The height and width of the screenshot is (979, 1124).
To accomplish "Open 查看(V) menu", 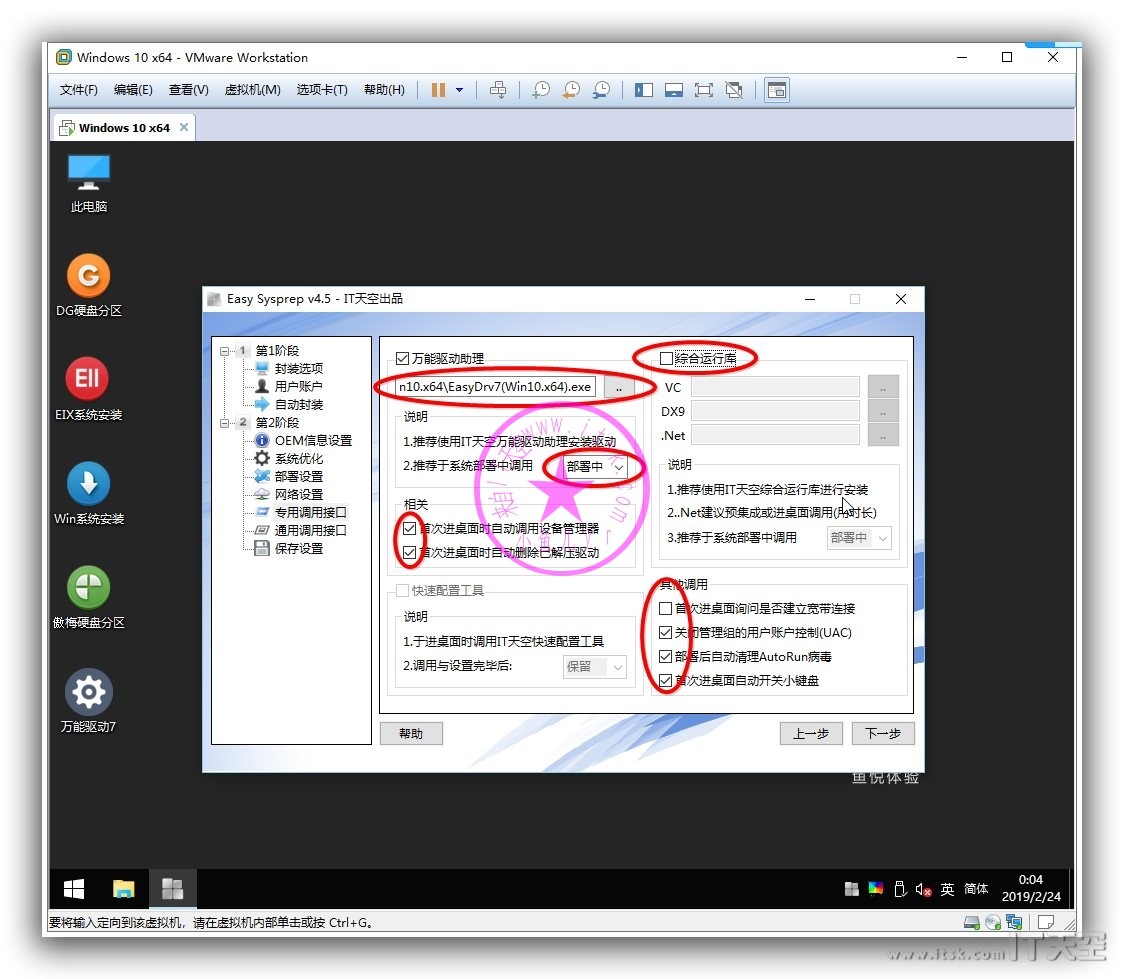I will coord(189,90).
